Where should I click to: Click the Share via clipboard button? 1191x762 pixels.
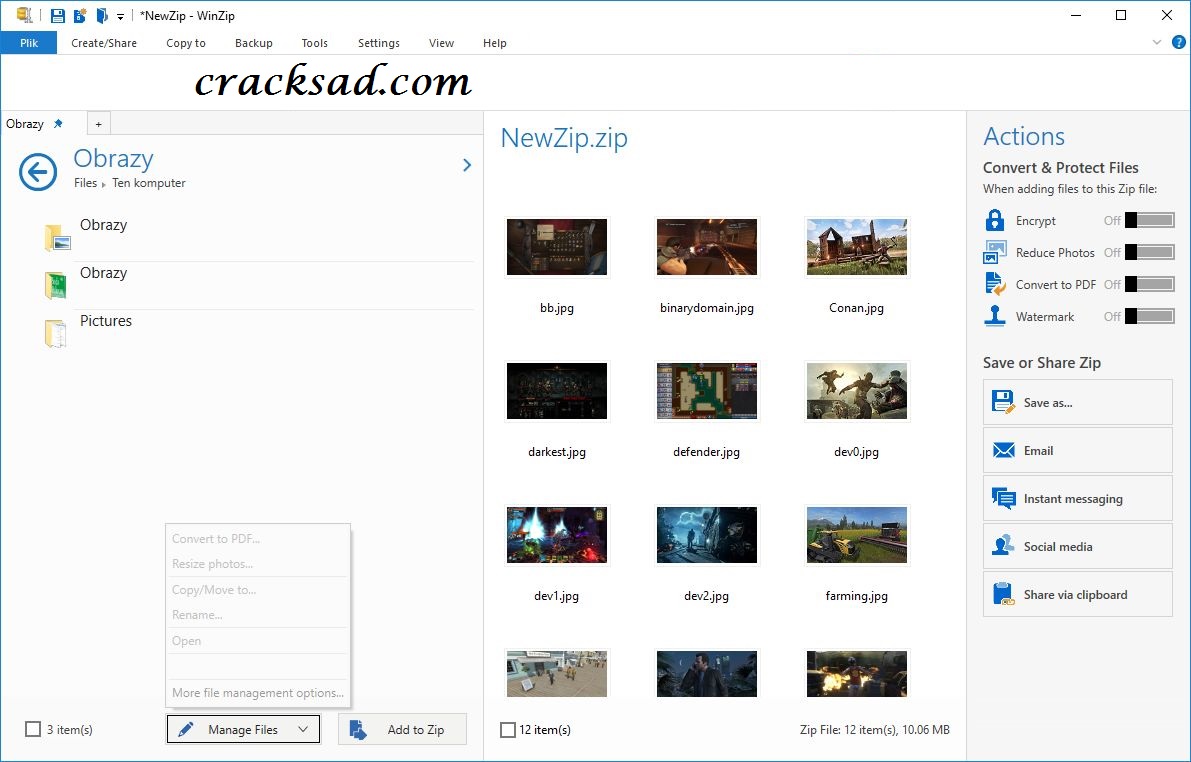pyautogui.click(x=1078, y=594)
